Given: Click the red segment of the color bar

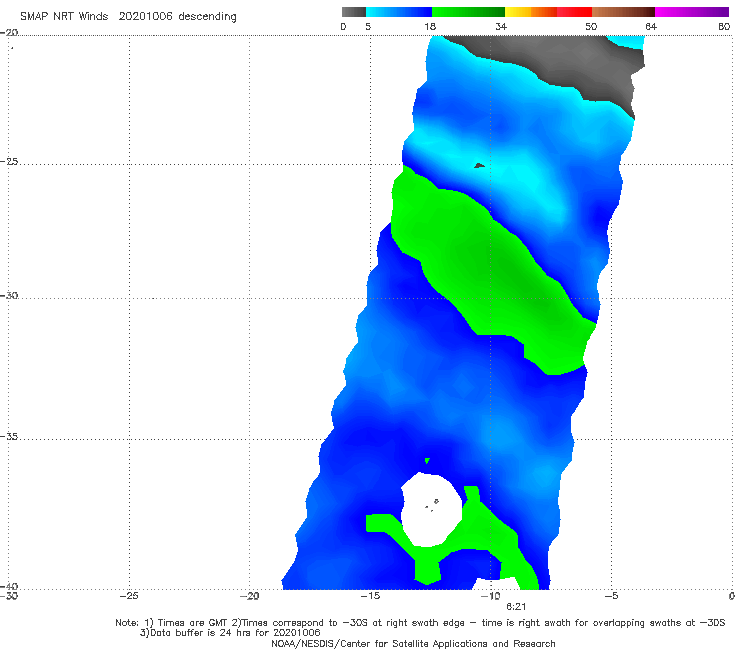Looking at the screenshot, I should tap(574, 12).
